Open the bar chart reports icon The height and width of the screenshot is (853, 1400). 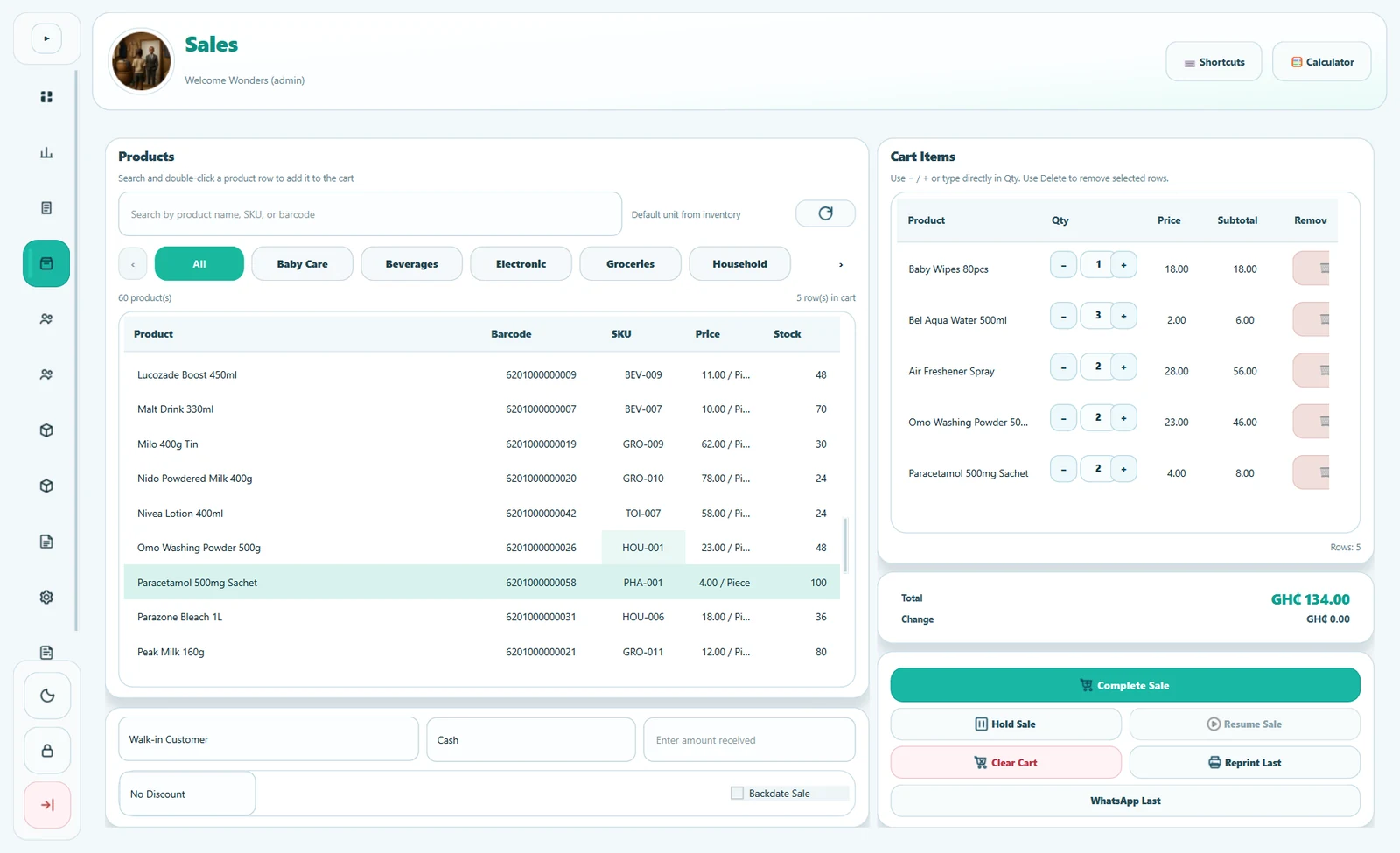(x=46, y=153)
